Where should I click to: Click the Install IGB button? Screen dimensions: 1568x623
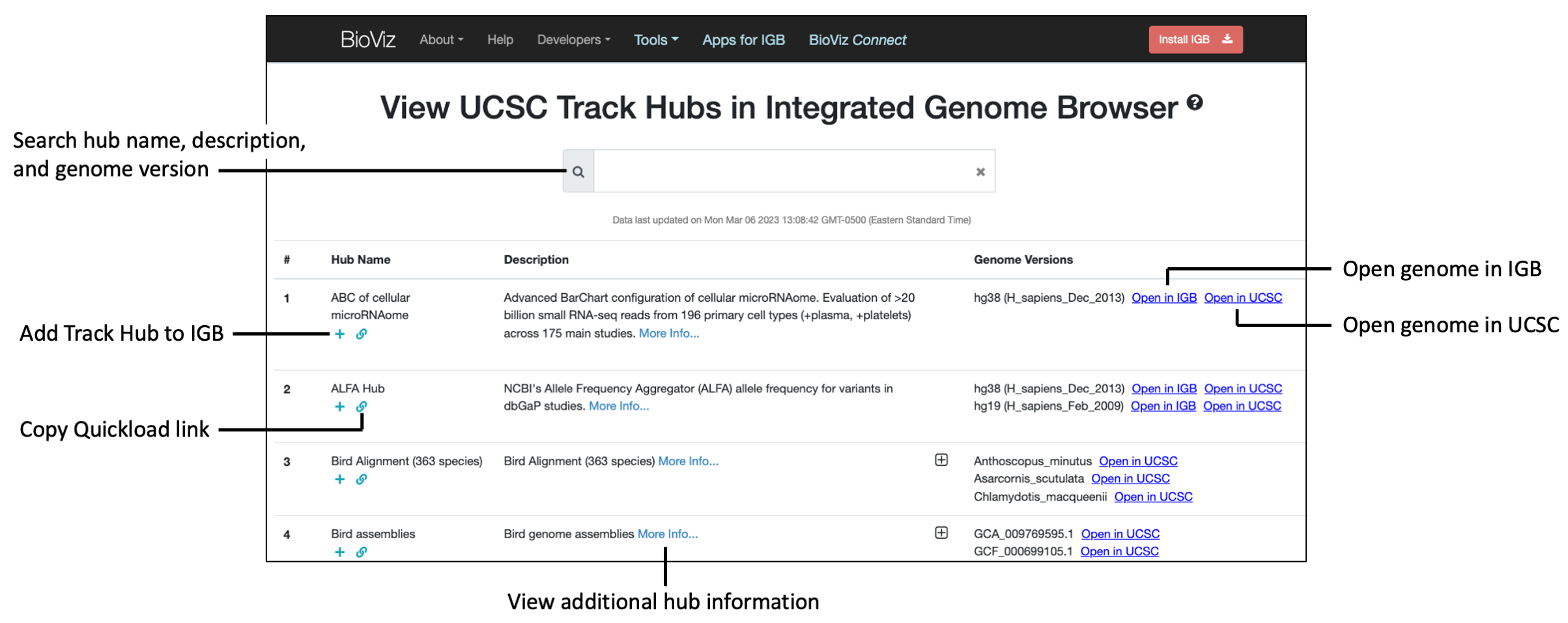(x=1195, y=40)
